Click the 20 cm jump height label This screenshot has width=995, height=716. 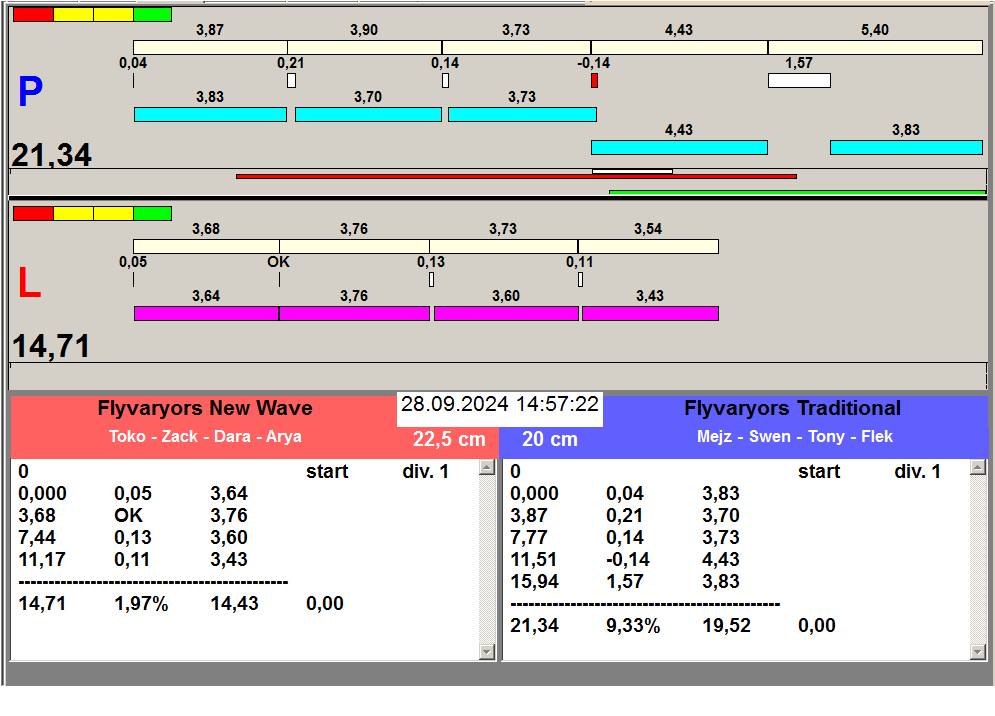click(x=550, y=439)
